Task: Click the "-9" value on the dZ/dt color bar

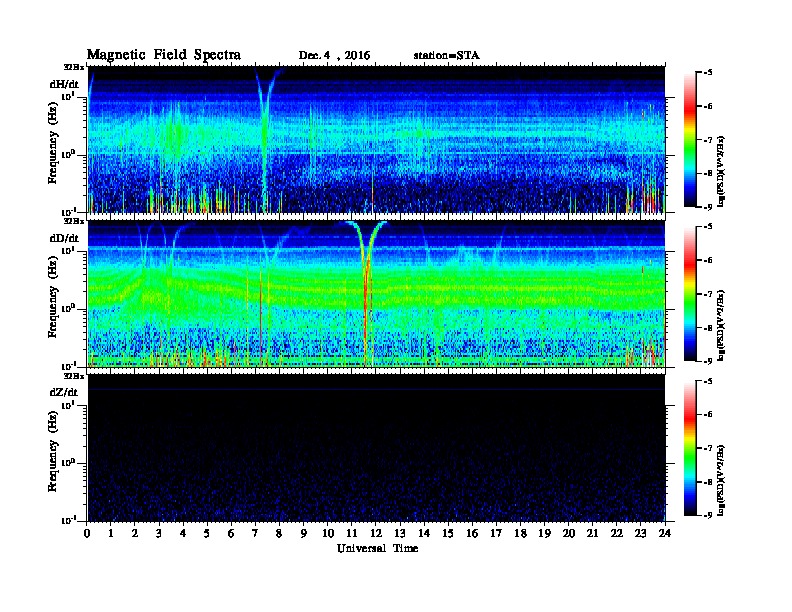Action: (707, 515)
